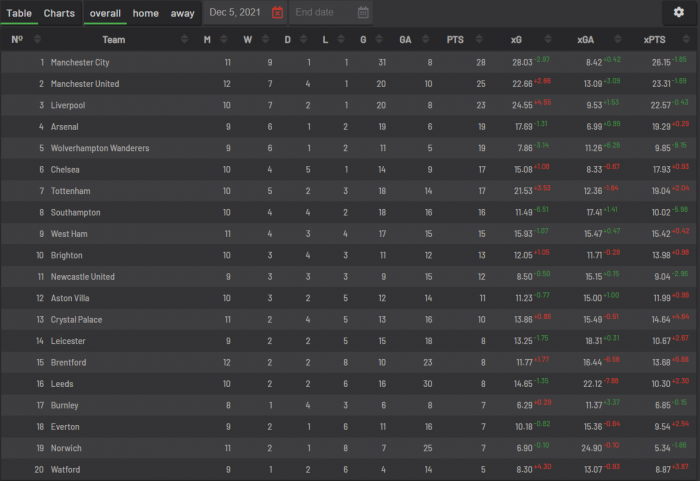This screenshot has height=481, width=700.
Task: Switch filter to home matches
Action: point(146,13)
